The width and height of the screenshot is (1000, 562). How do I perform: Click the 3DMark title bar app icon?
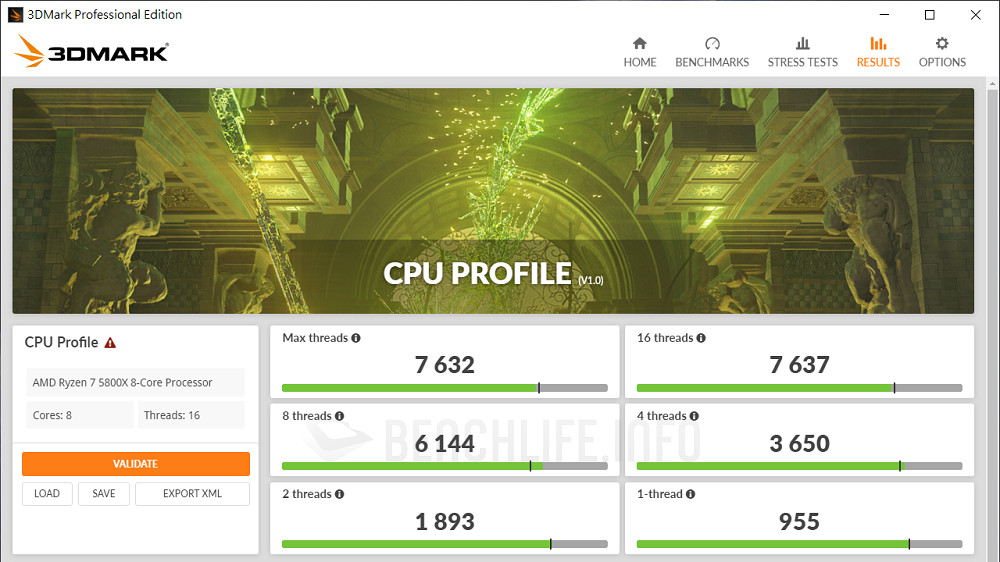tap(15, 15)
